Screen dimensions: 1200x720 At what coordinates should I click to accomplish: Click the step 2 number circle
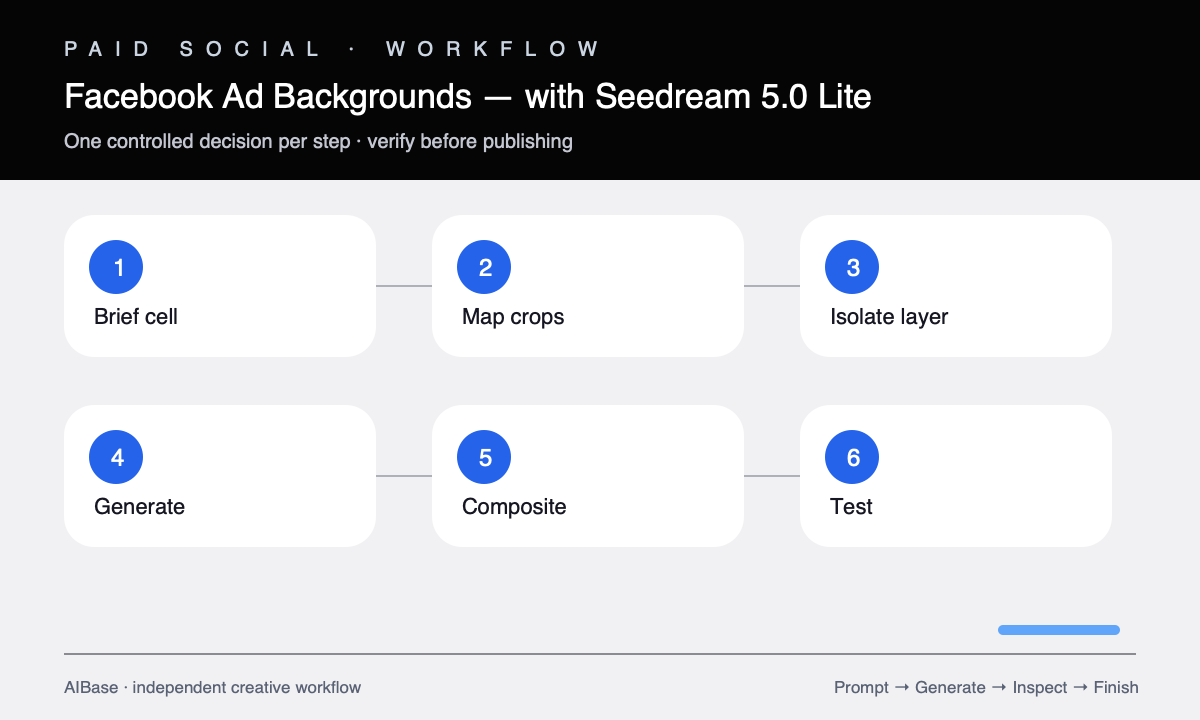pyautogui.click(x=484, y=267)
